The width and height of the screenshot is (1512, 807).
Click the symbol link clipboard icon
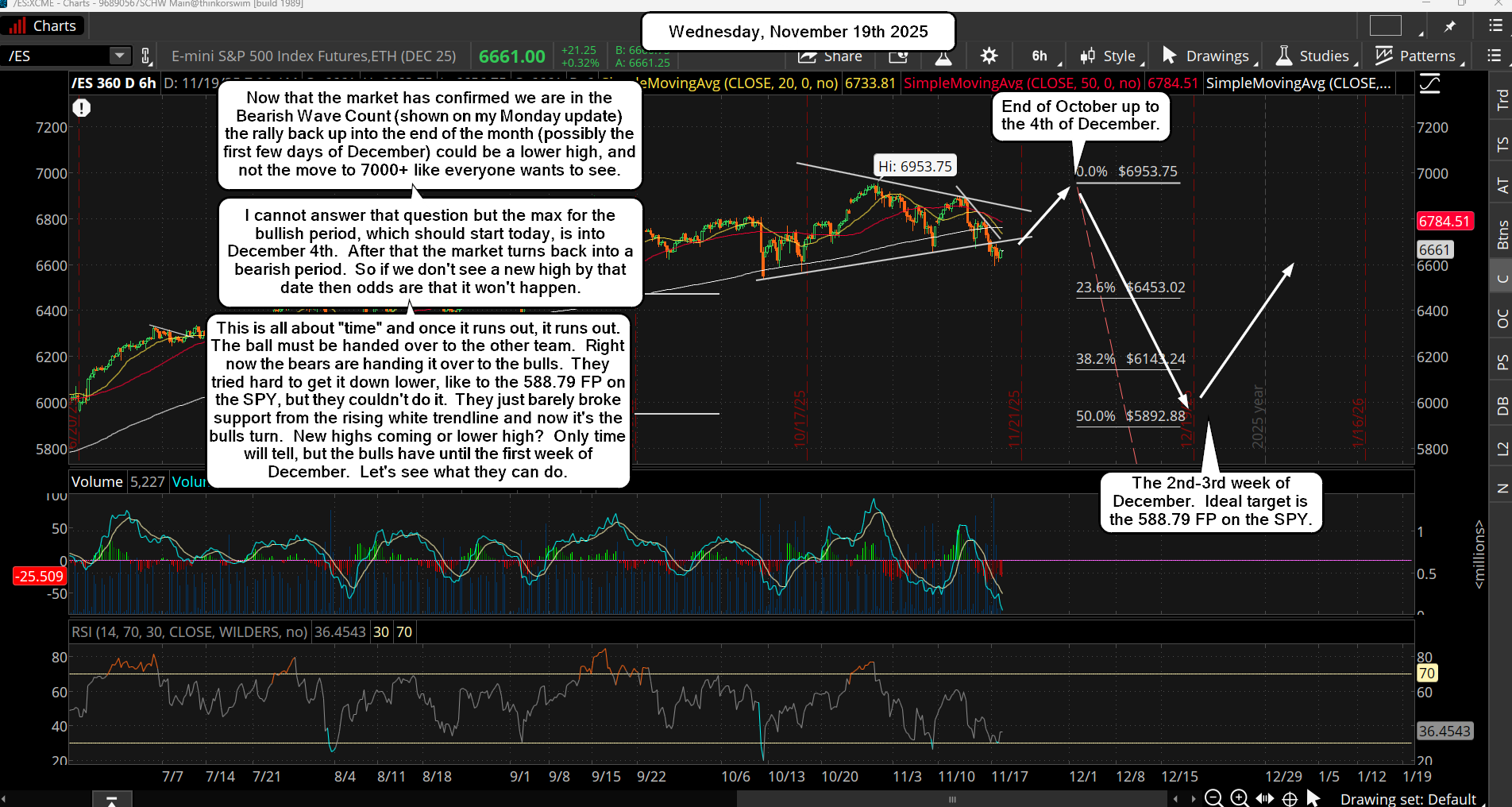click(x=146, y=56)
